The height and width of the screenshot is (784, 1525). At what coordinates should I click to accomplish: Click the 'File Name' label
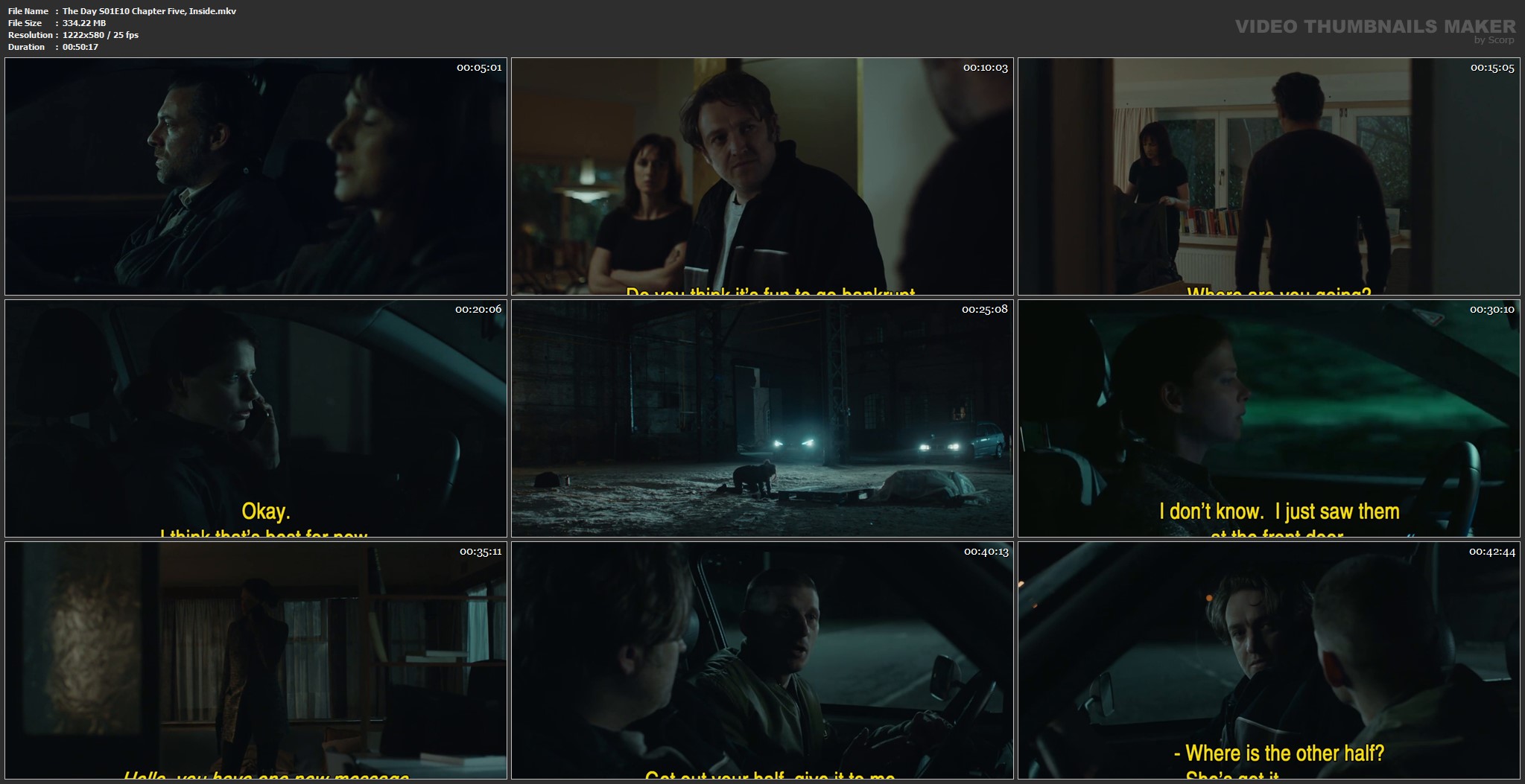[28, 11]
